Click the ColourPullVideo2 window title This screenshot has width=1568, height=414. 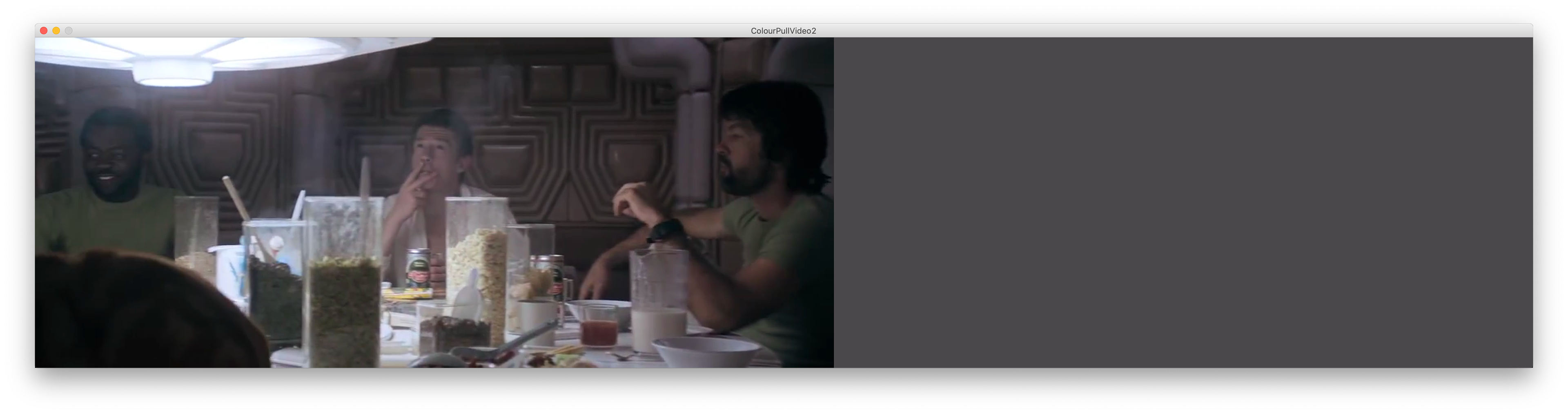click(784, 31)
